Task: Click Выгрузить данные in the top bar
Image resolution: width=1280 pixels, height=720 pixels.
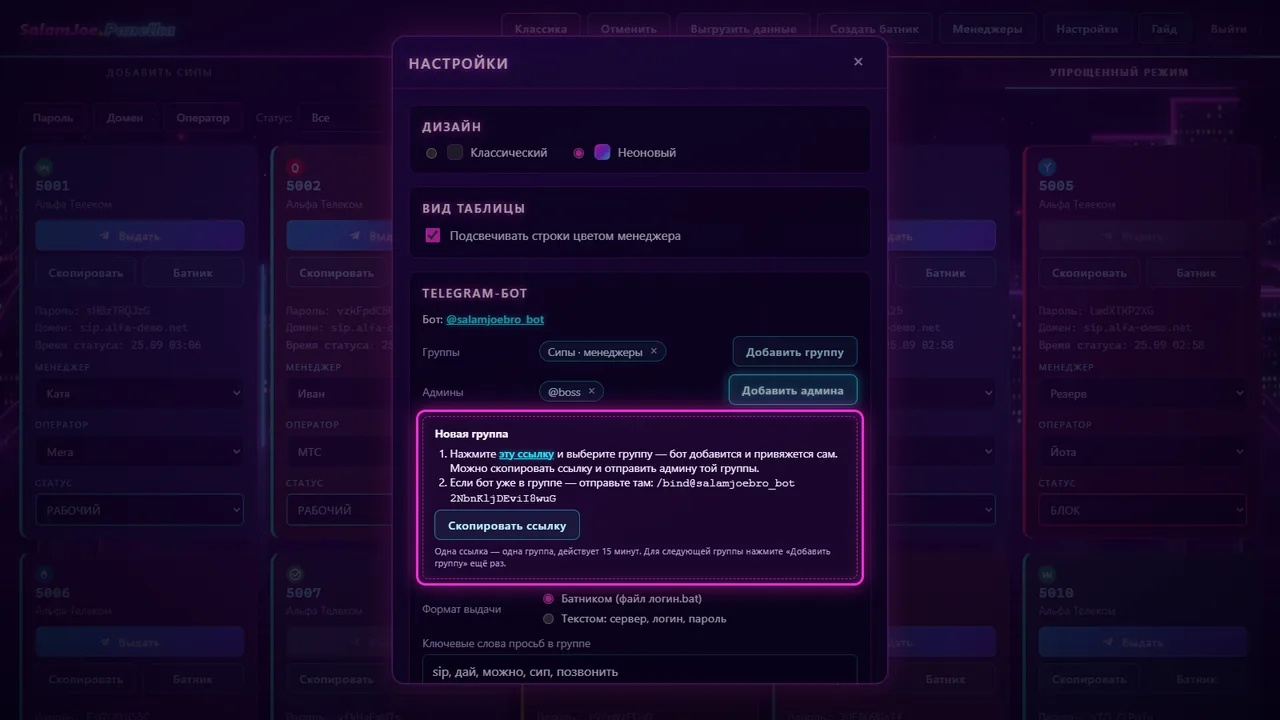Action: pyautogui.click(x=743, y=29)
